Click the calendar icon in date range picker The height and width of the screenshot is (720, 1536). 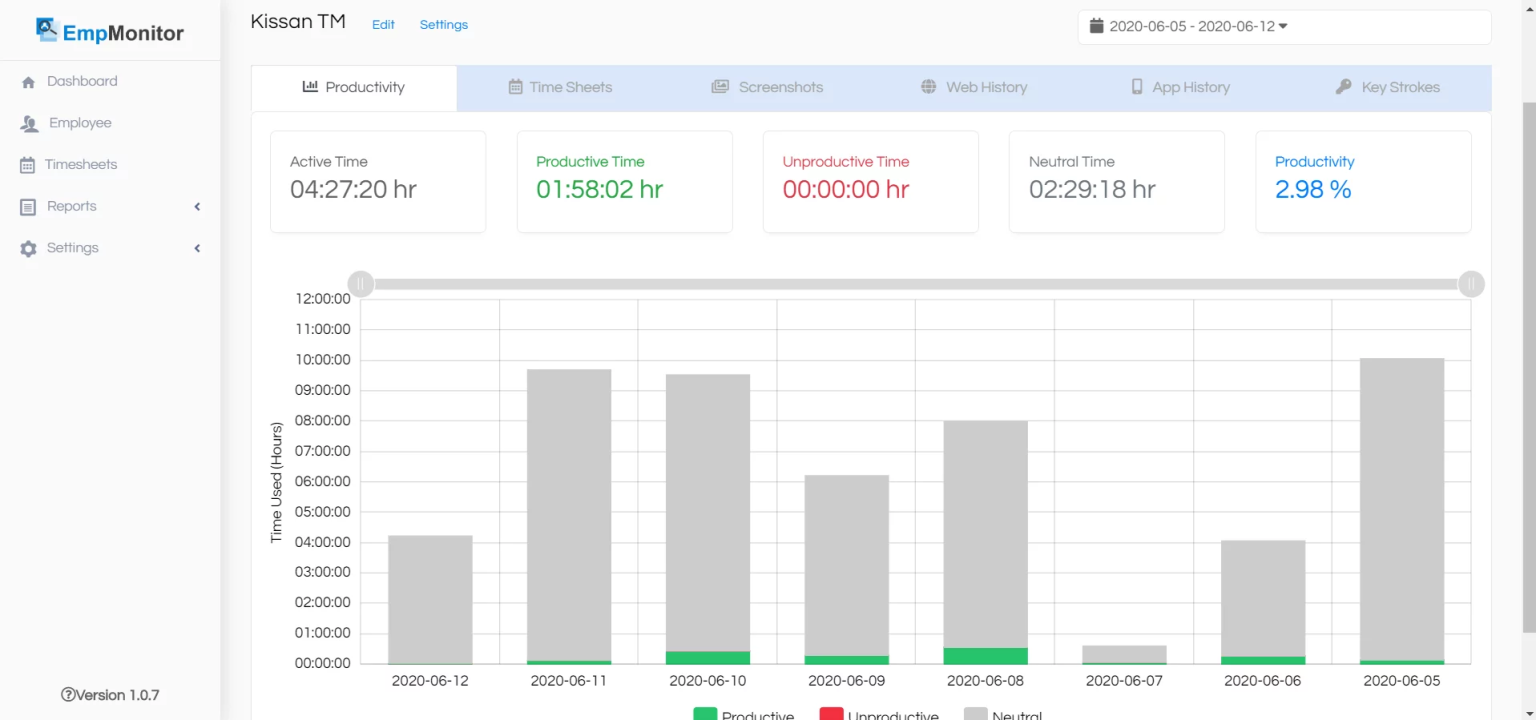[x=1097, y=27]
